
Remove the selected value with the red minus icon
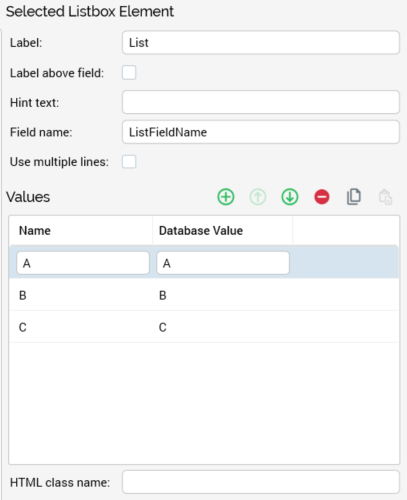click(x=322, y=197)
